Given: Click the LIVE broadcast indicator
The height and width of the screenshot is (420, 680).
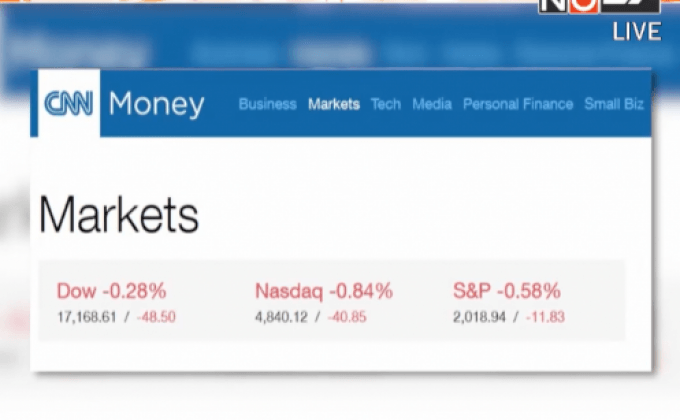Looking at the screenshot, I should point(637,32).
